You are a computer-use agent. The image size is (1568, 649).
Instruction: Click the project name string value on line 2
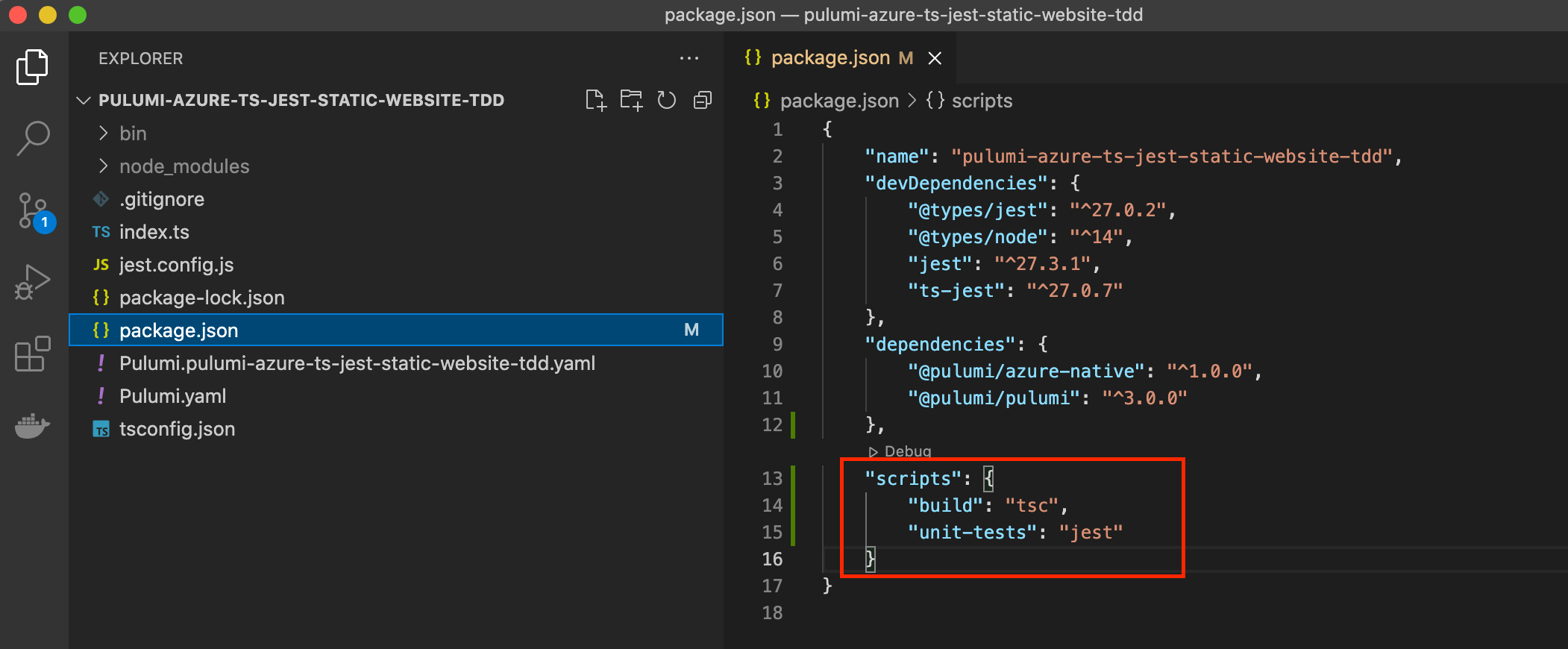click(x=1172, y=157)
